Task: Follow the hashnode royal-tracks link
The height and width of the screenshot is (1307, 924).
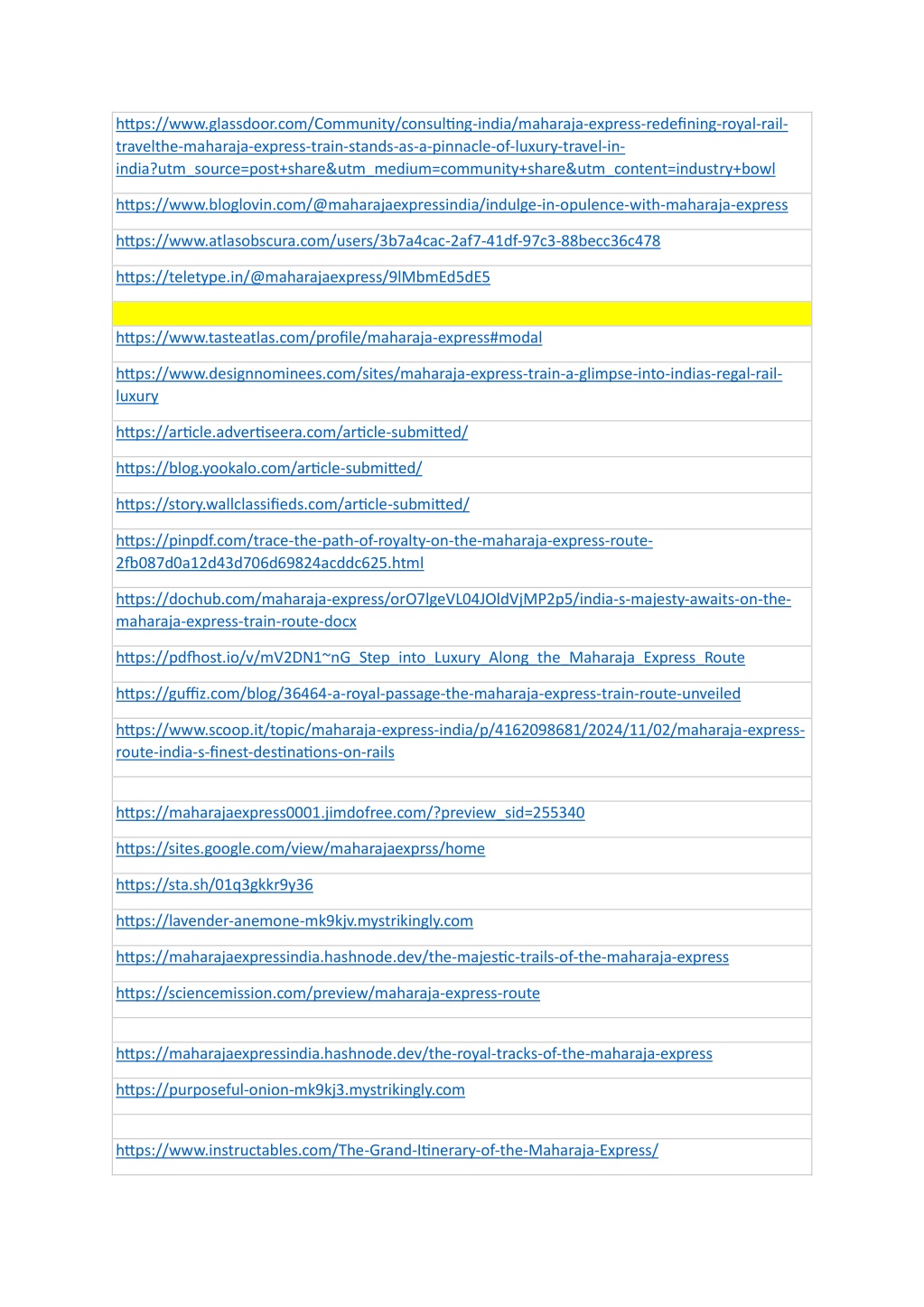Action: coord(414,1054)
